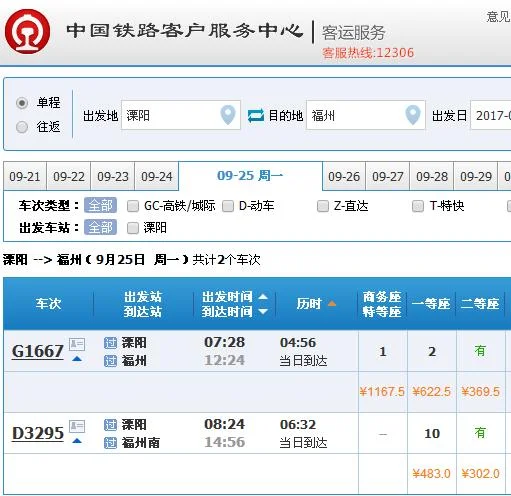Open G1667 ID card info icon
Image resolution: width=511 pixels, height=496 pixels.
pyautogui.click(x=77, y=344)
